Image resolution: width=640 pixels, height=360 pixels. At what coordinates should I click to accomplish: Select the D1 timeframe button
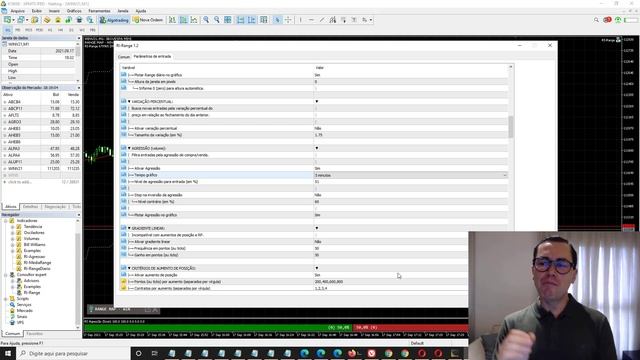coord(71,30)
